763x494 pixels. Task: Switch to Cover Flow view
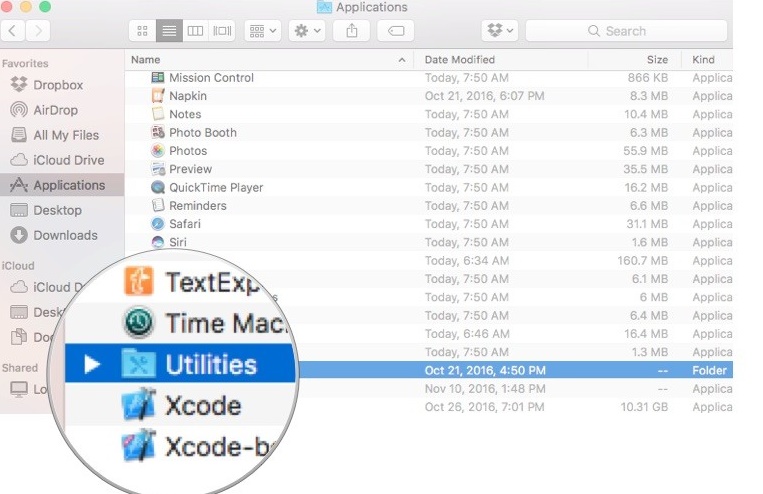coord(222,31)
